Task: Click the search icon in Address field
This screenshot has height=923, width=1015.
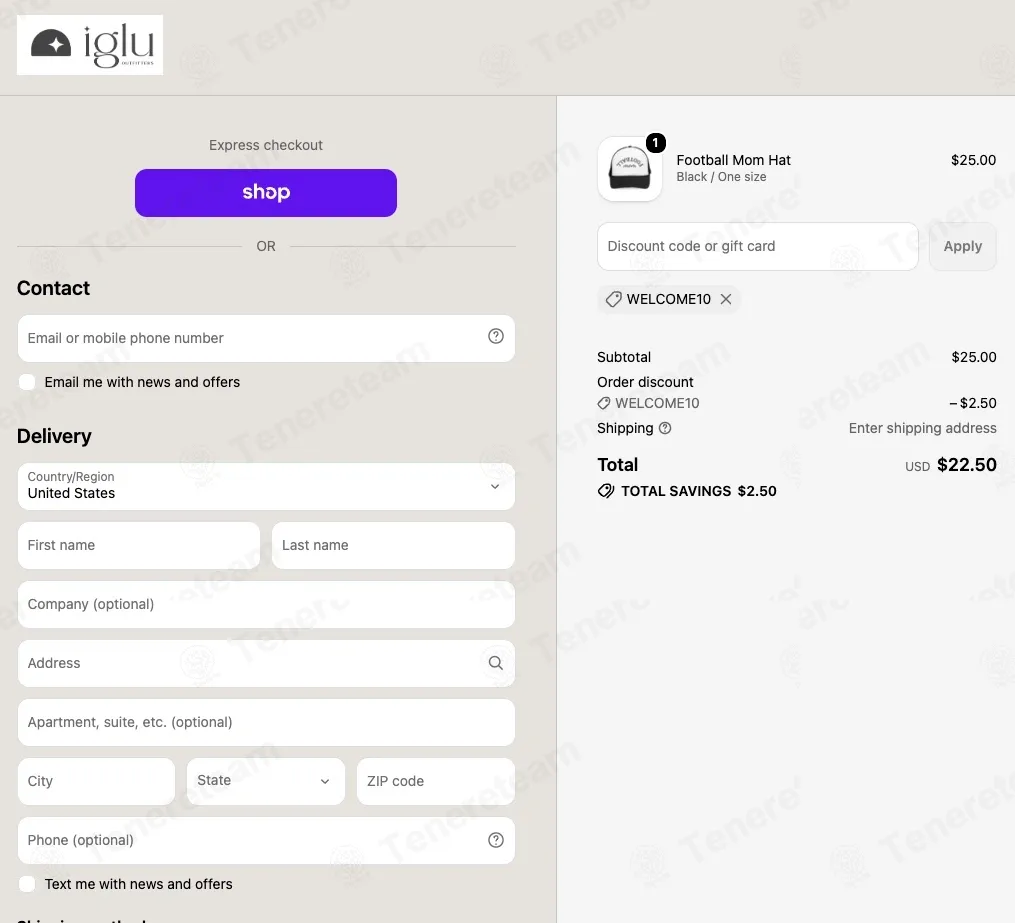Action: pos(496,663)
